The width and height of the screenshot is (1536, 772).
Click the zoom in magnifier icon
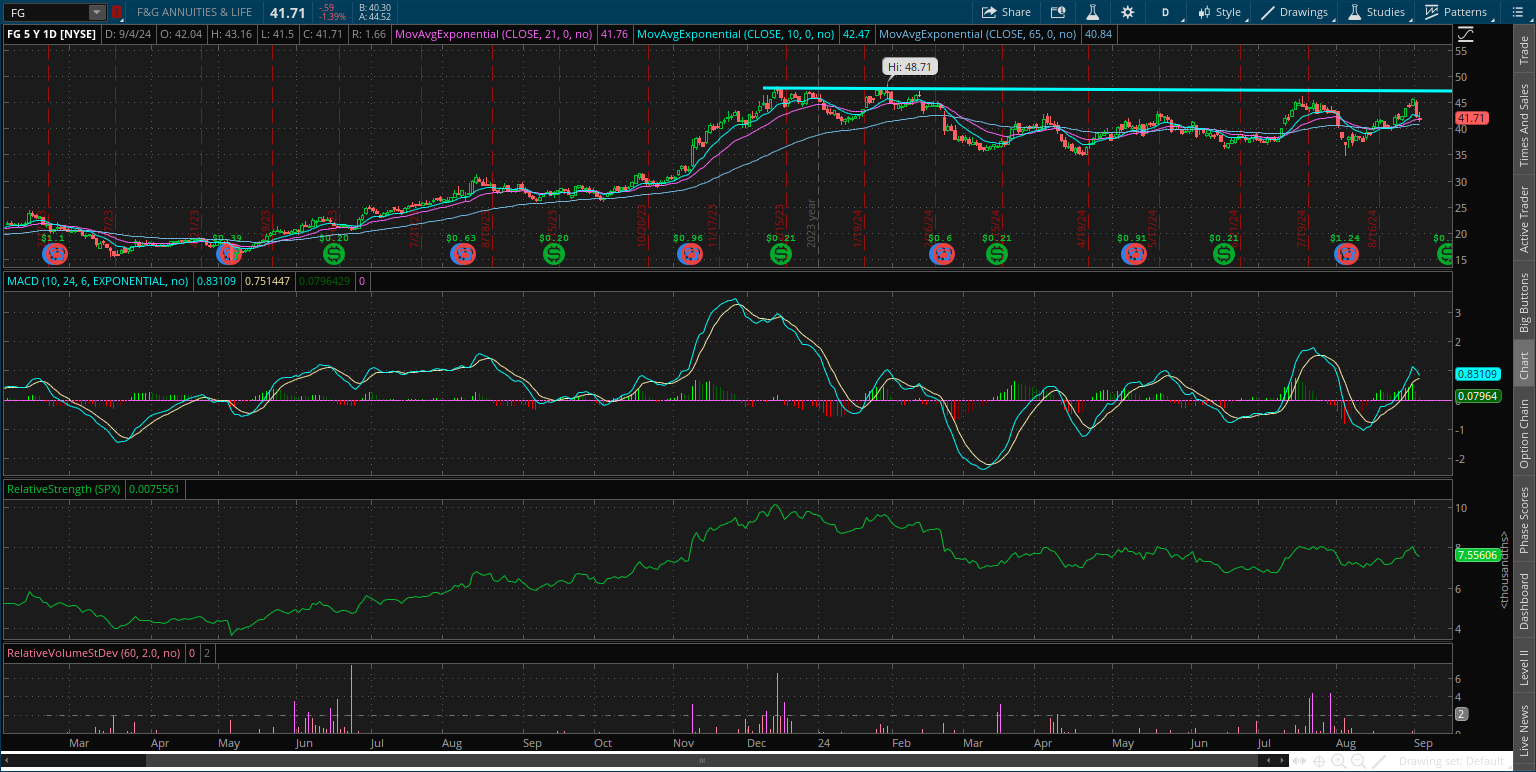tap(1339, 761)
